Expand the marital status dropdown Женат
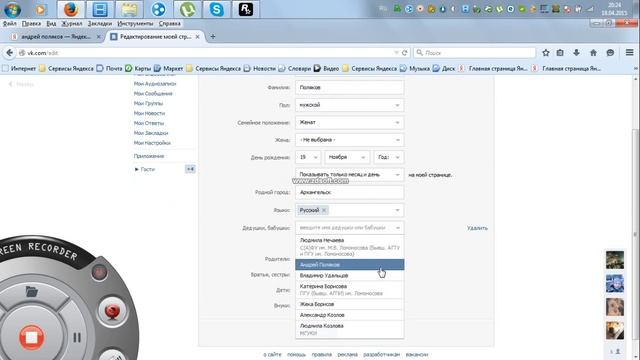Viewport: 640px width, 360px height. [349, 122]
